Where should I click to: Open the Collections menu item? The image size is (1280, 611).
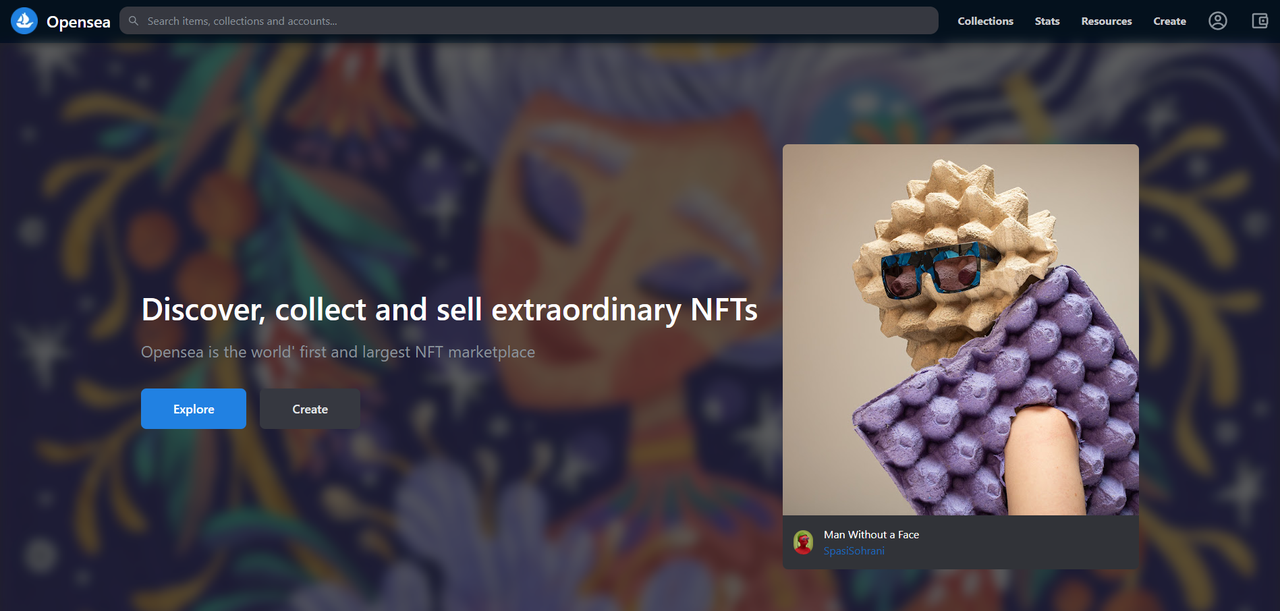point(985,21)
